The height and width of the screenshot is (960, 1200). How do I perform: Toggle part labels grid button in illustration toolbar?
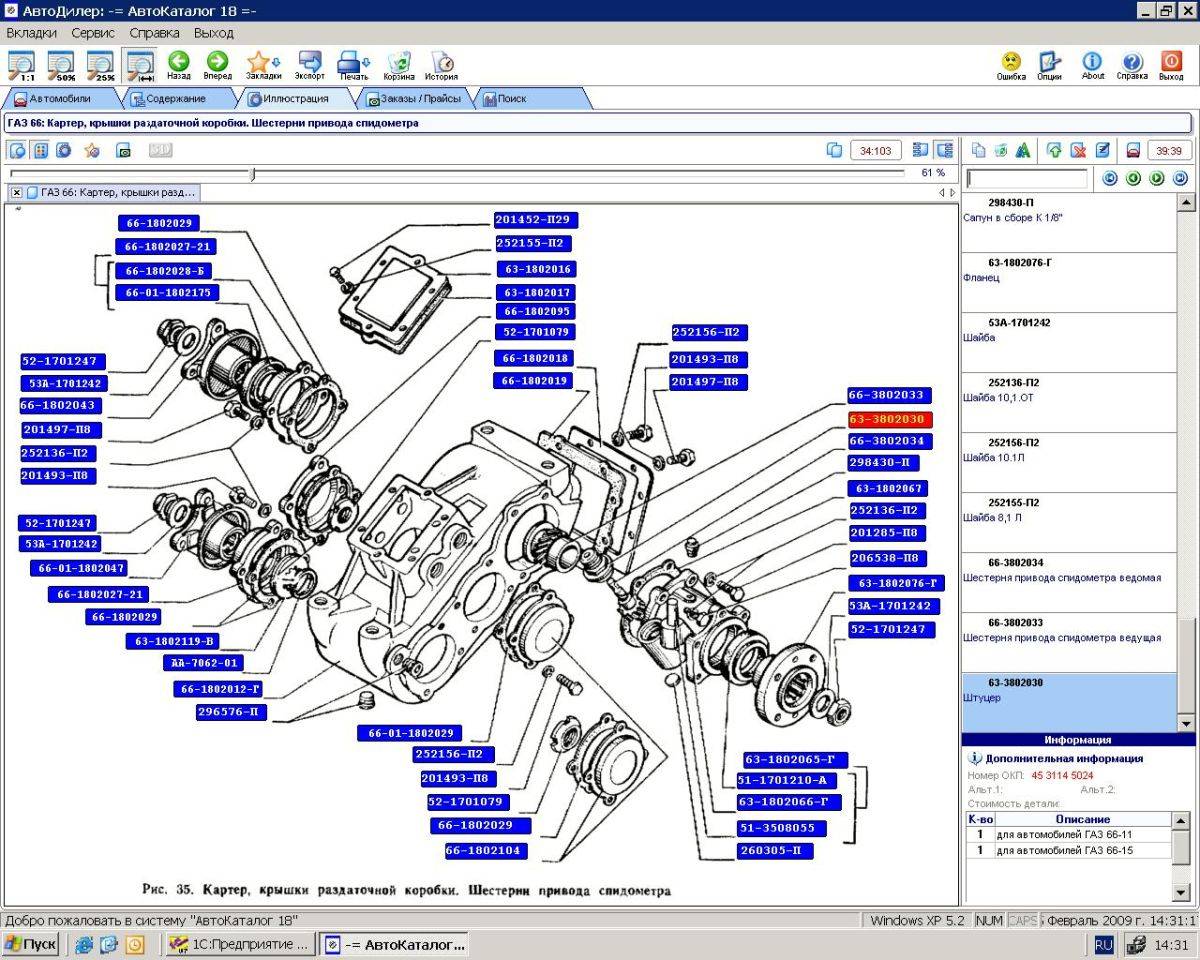click(41, 150)
